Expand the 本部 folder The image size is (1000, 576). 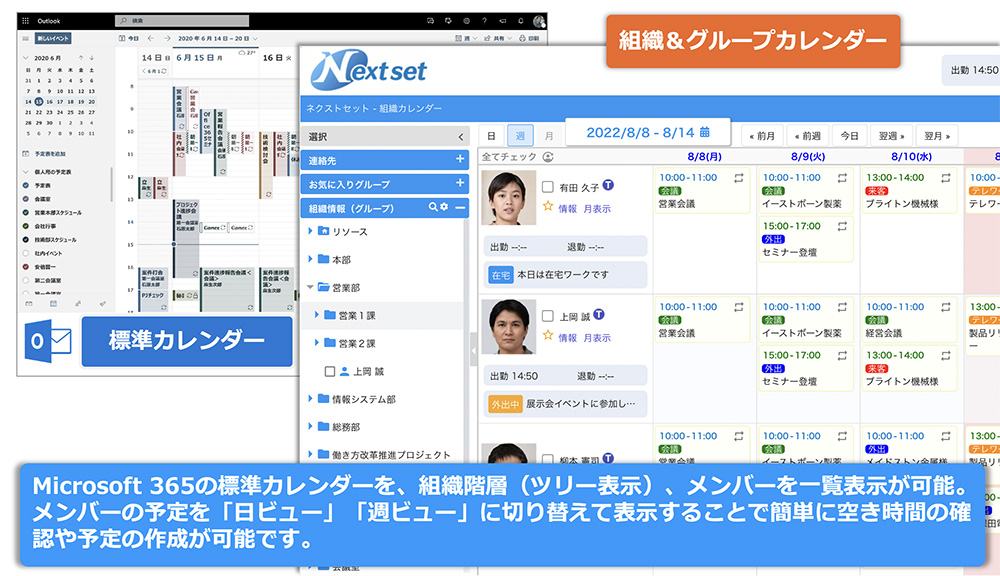311,259
